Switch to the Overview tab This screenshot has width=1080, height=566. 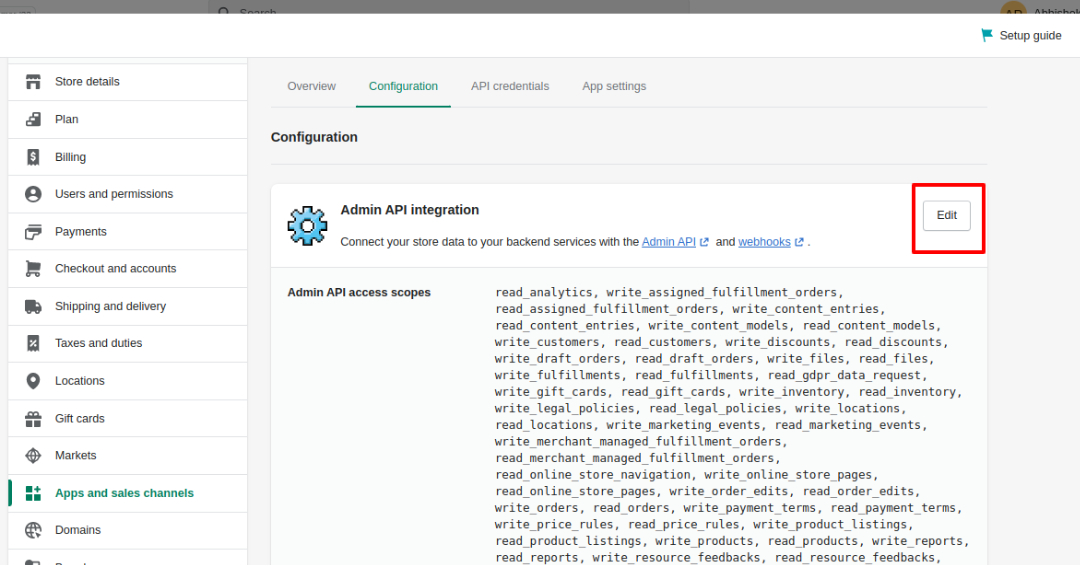[311, 86]
